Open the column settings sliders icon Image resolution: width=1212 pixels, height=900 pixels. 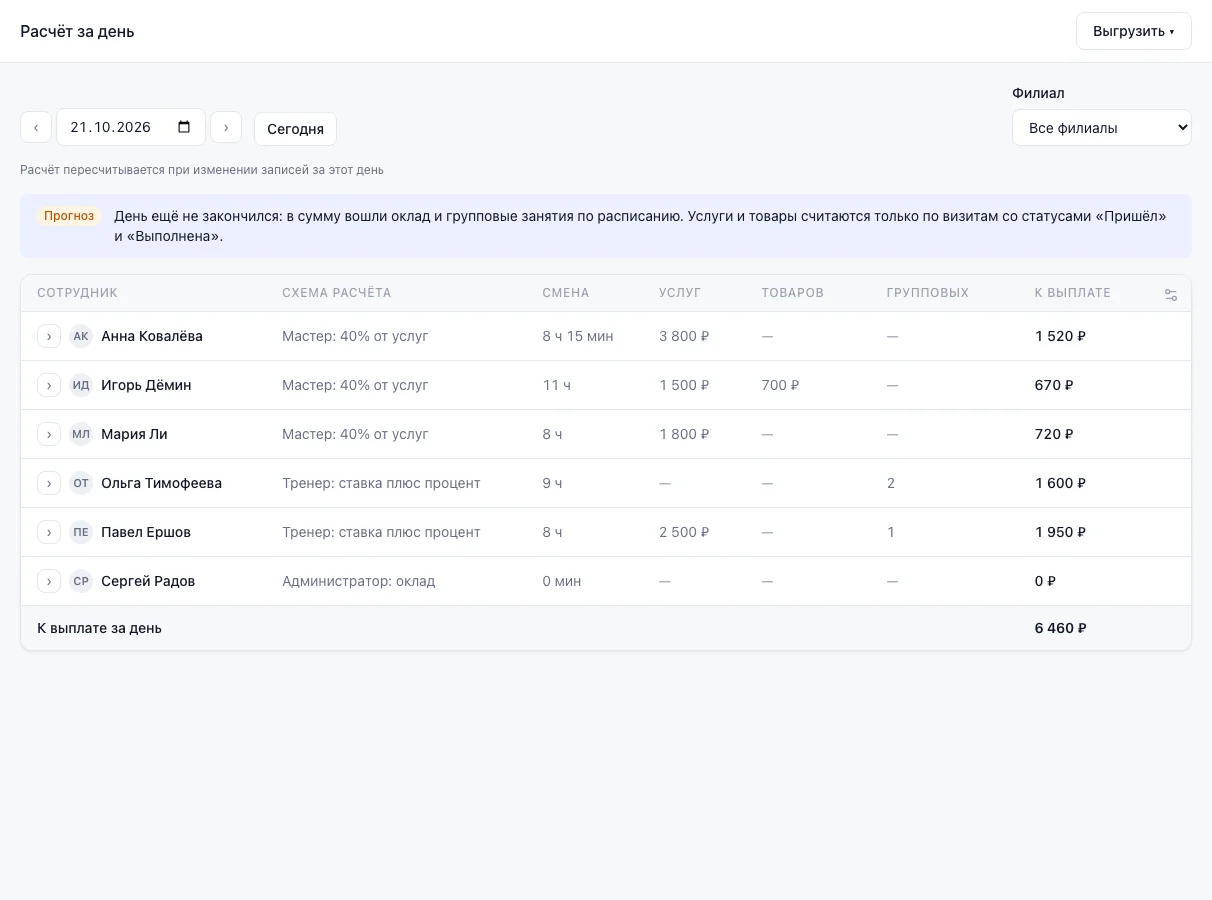[x=1171, y=294]
